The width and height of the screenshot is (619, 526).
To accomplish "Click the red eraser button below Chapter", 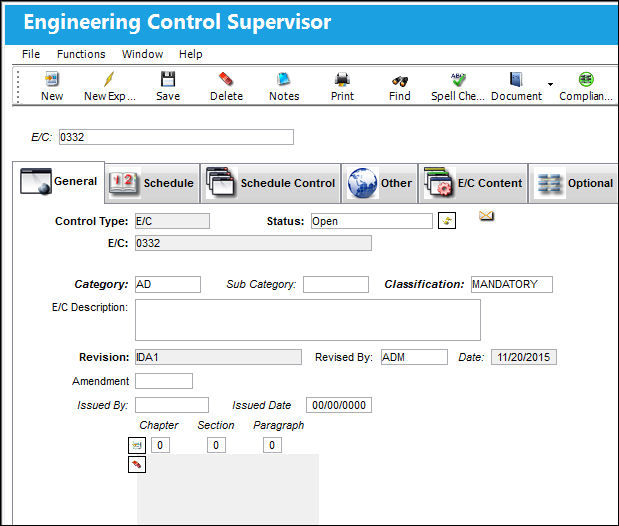I will (x=137, y=464).
